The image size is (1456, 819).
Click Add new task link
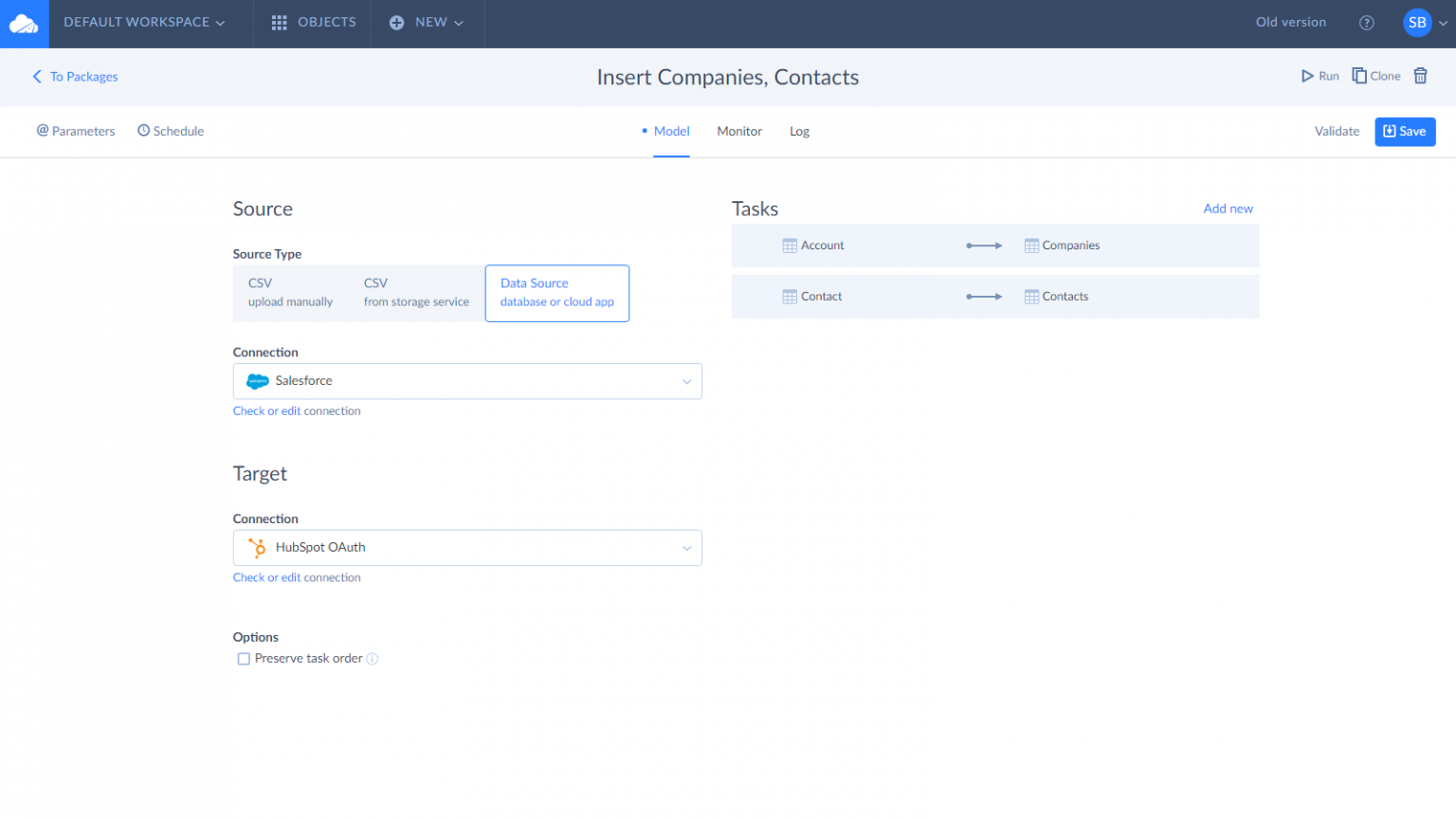point(1228,209)
